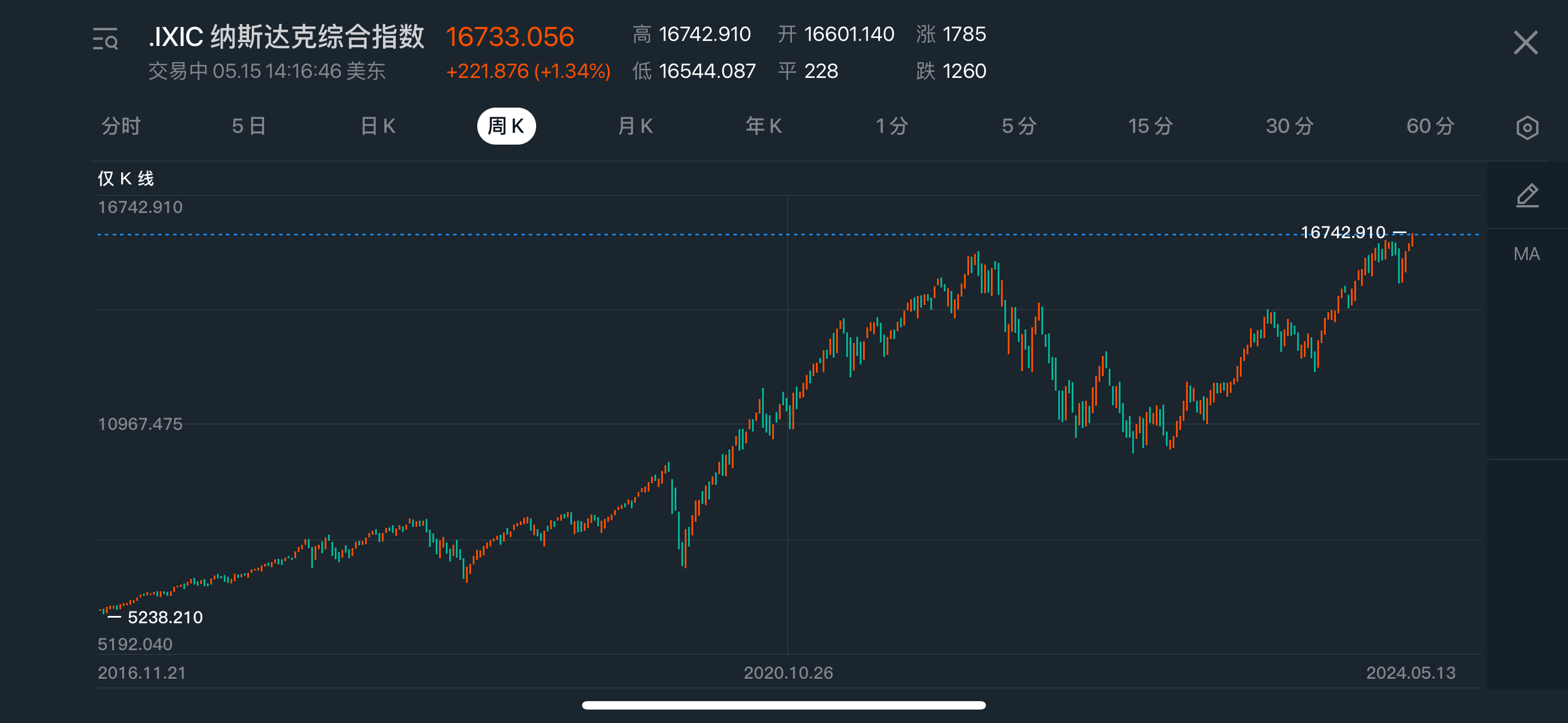The height and width of the screenshot is (723, 1568).
Task: Open the stock search list icon
Action: pos(105,39)
